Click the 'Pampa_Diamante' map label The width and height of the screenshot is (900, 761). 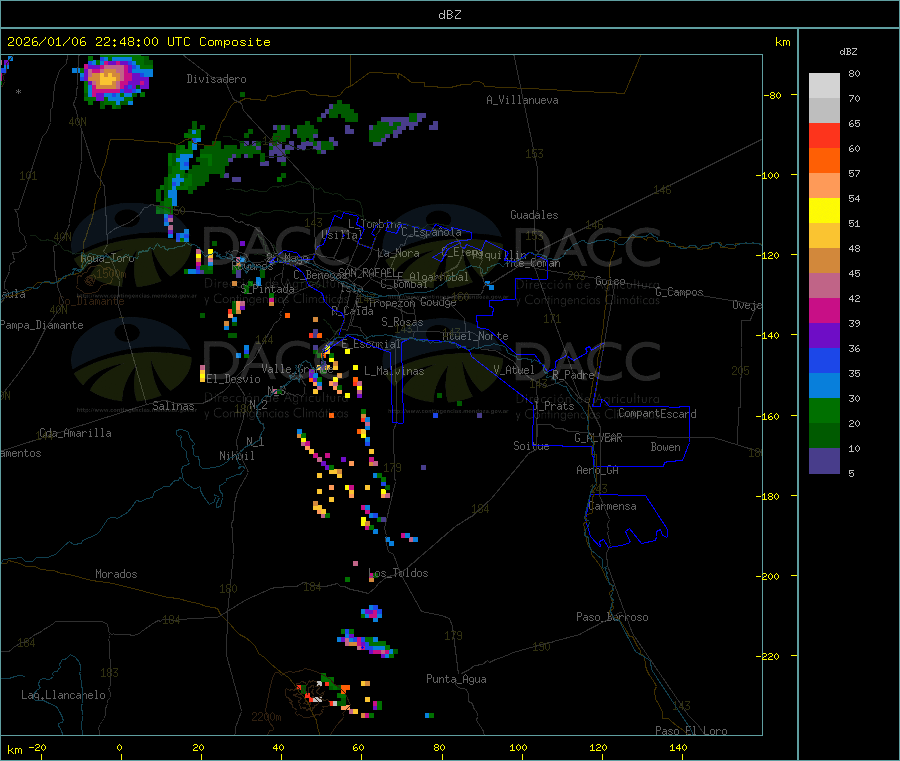42,325
